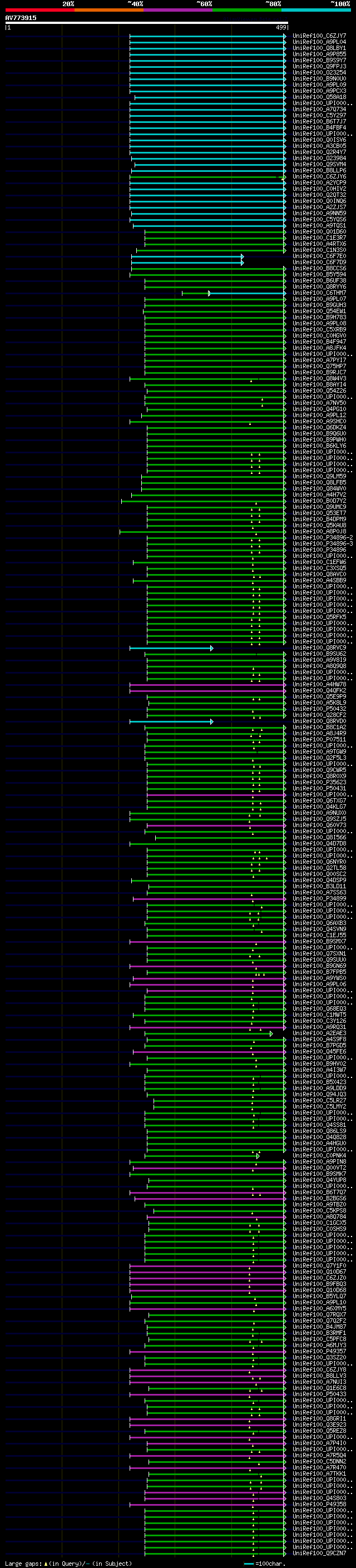356x1568 pixels.
Task: Select the UniRef100_B4FBF4 label
Action: pos(319,127)
